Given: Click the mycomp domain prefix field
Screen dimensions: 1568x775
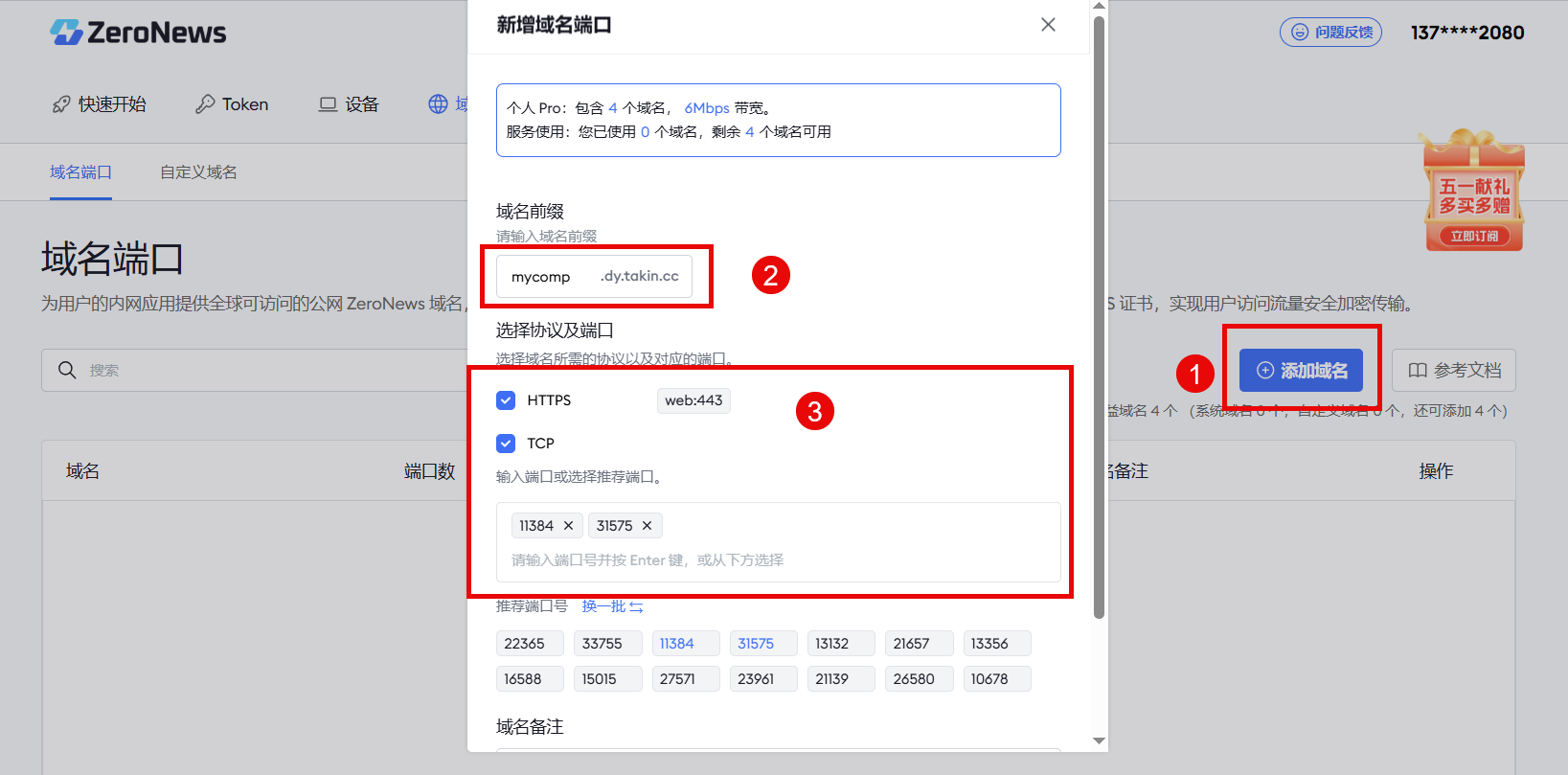Looking at the screenshot, I should pyautogui.click(x=594, y=277).
